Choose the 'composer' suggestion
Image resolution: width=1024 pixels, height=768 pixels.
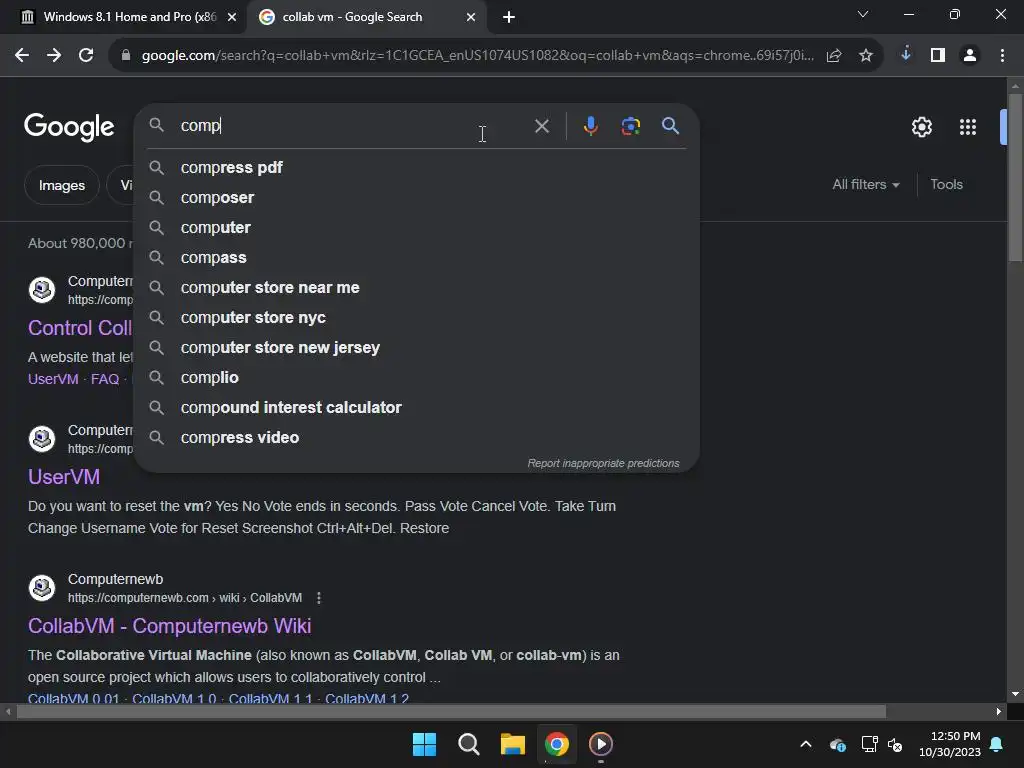[x=417, y=198]
